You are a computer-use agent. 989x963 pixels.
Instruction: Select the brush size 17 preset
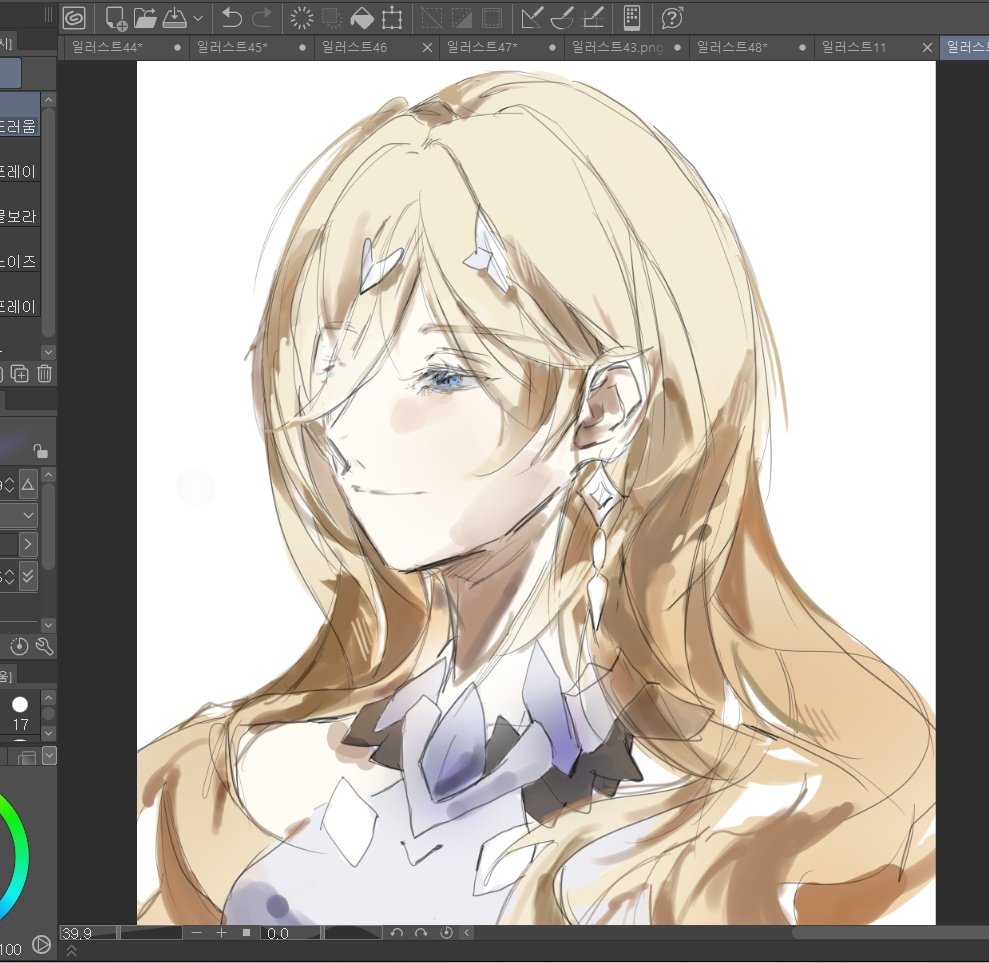(x=20, y=713)
